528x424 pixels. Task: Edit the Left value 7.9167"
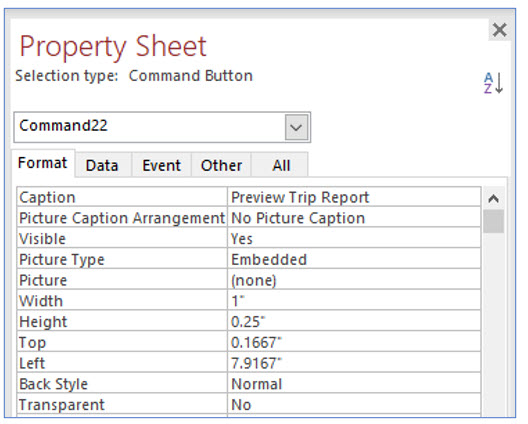[x=354, y=363]
